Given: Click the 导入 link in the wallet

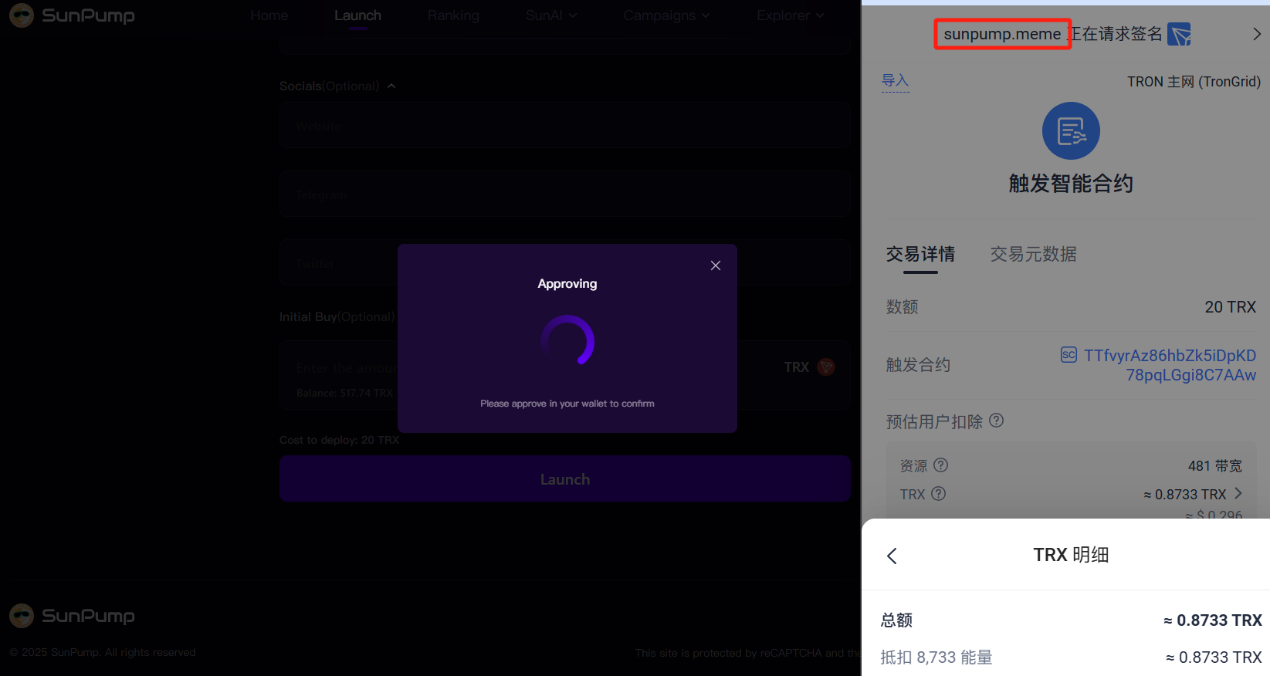Looking at the screenshot, I should [x=895, y=81].
